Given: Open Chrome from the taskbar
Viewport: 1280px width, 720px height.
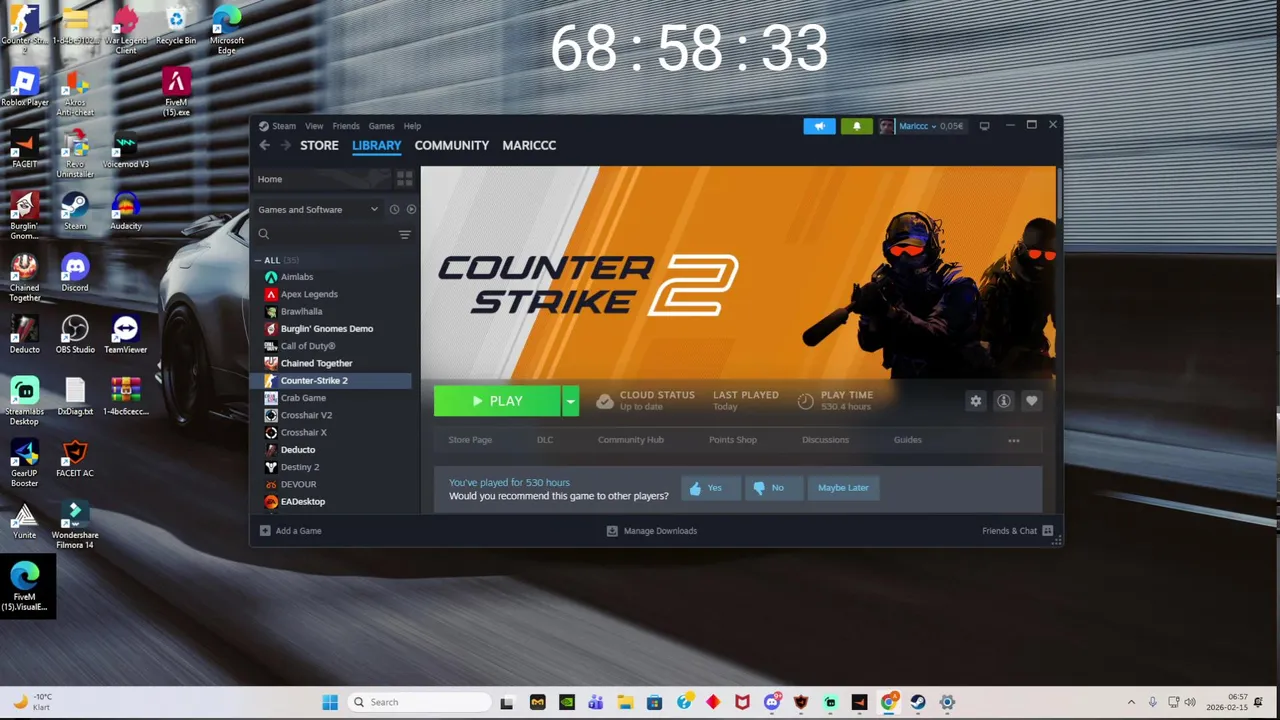Looking at the screenshot, I should [x=888, y=702].
